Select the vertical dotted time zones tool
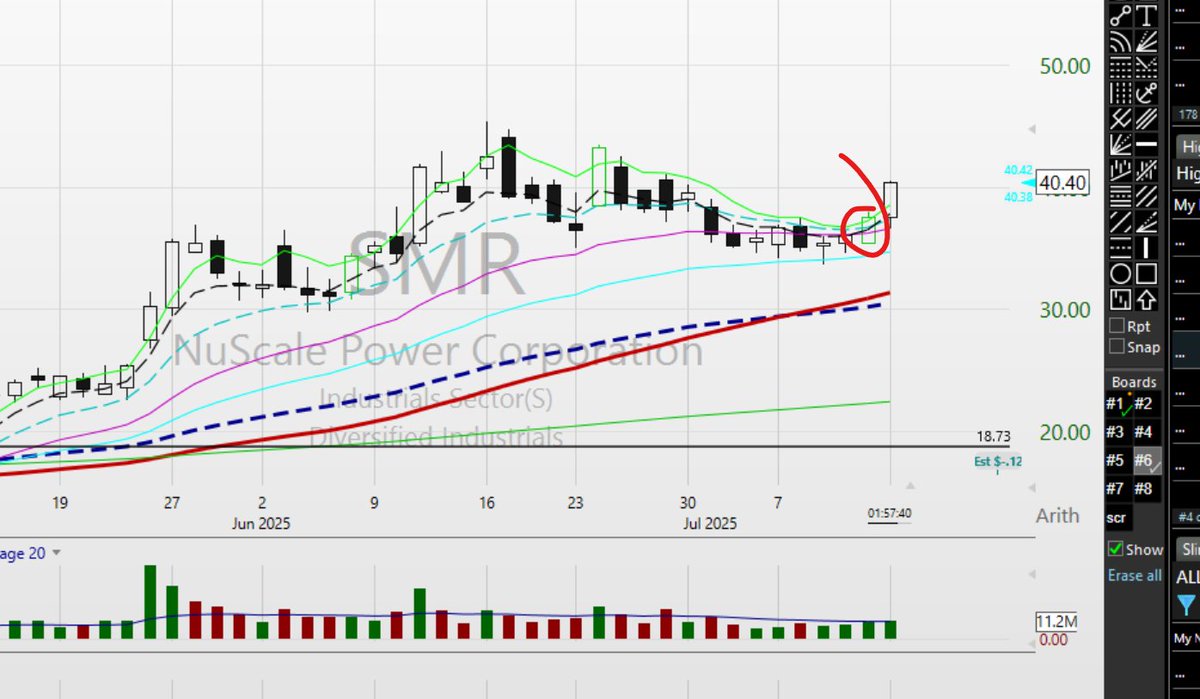 [1121, 94]
